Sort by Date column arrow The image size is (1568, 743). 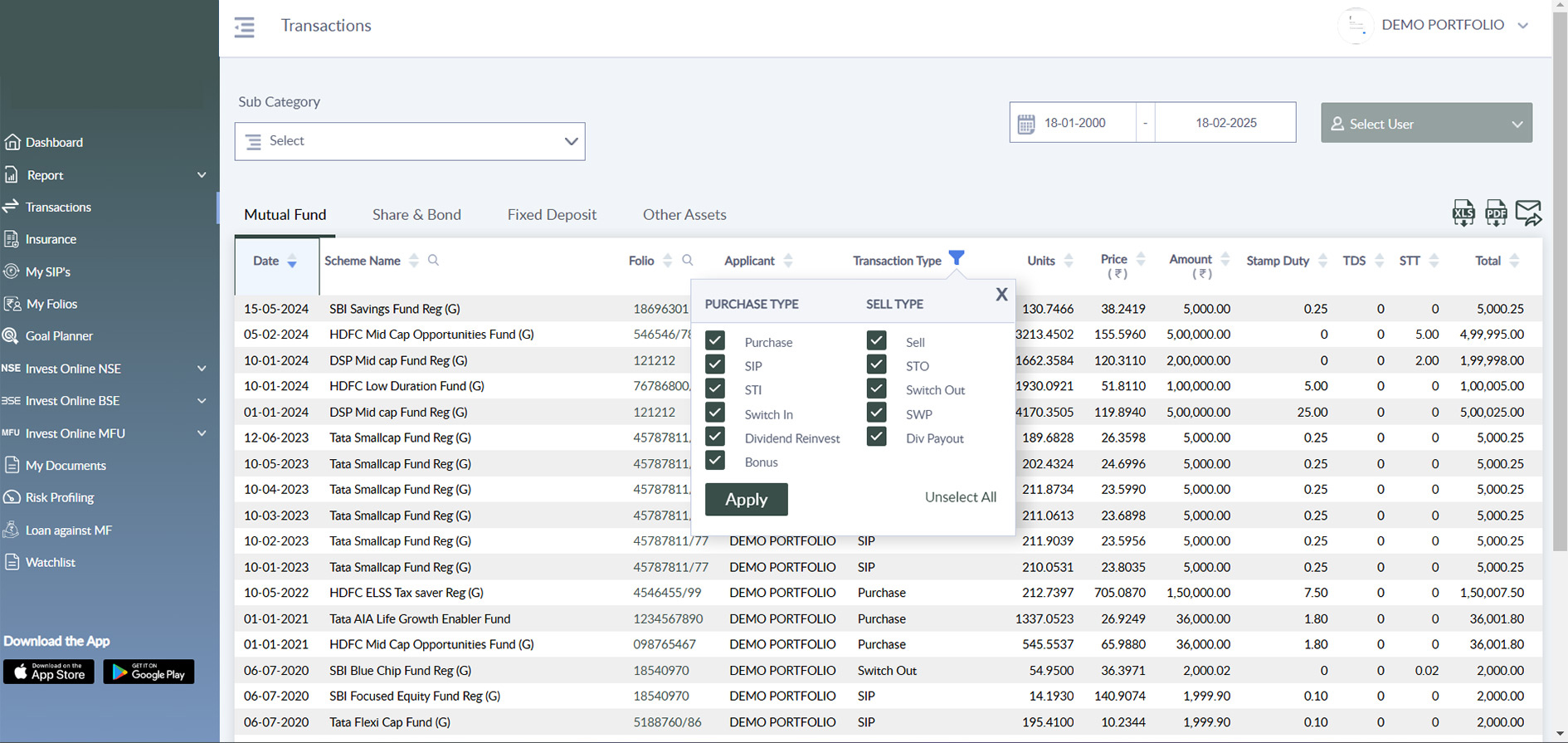[x=292, y=262]
